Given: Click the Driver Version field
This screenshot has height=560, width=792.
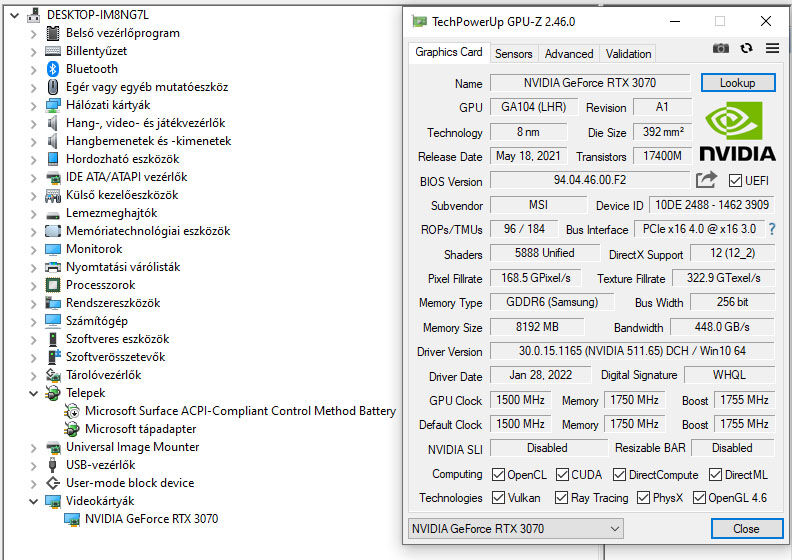Looking at the screenshot, I should [632, 351].
